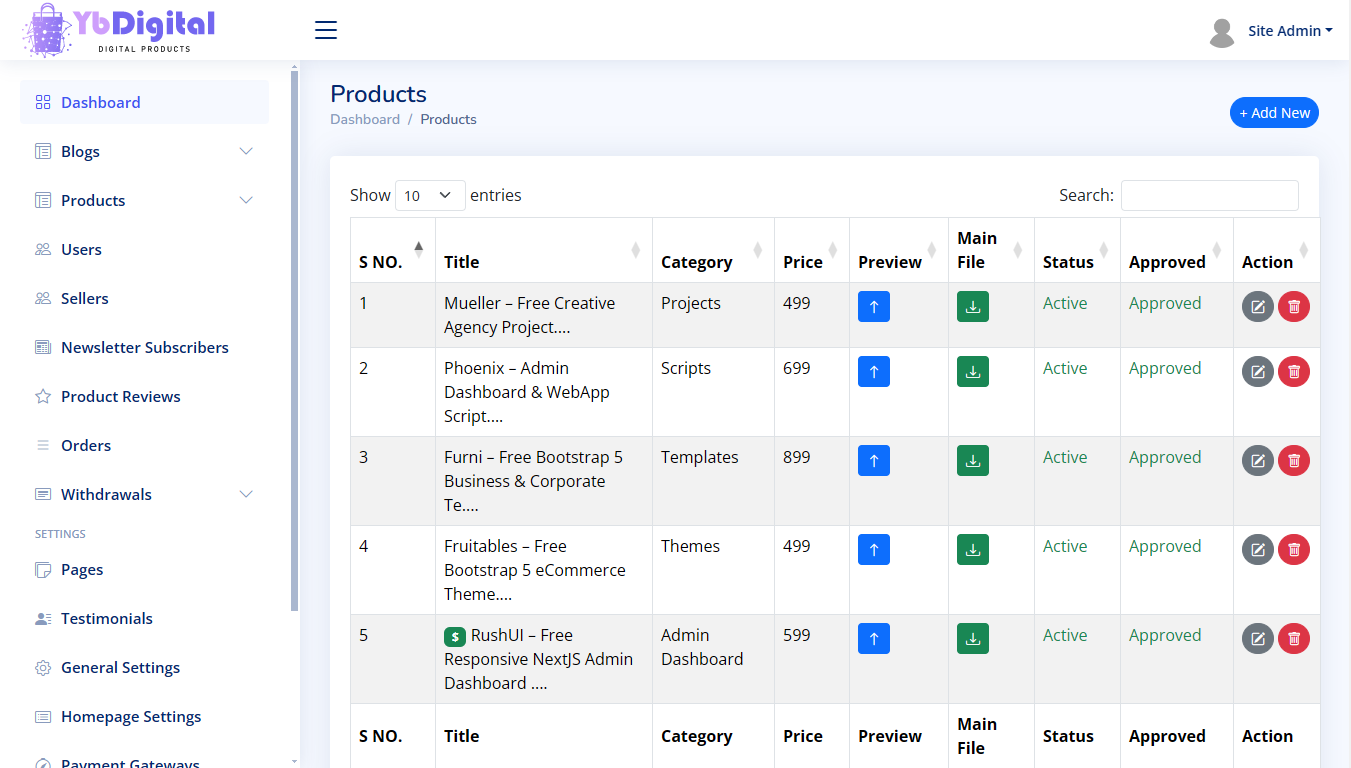Follow the Dashboard breadcrumb link
Image resolution: width=1351 pixels, height=768 pixels.
click(365, 119)
